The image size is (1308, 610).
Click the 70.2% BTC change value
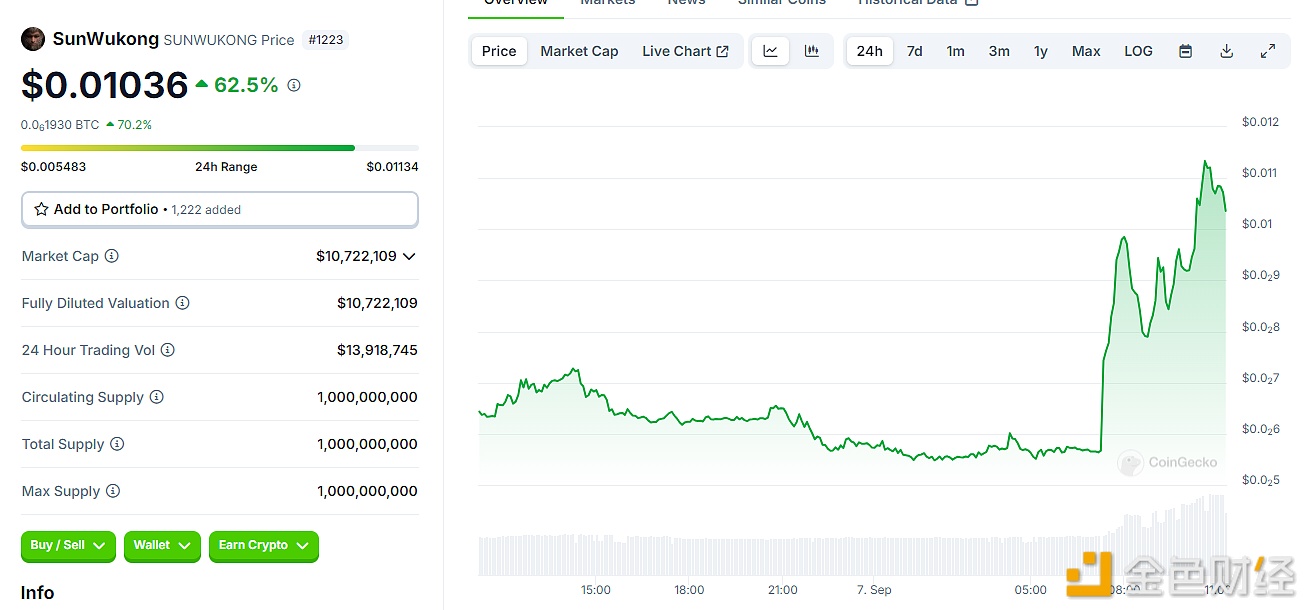click(135, 125)
